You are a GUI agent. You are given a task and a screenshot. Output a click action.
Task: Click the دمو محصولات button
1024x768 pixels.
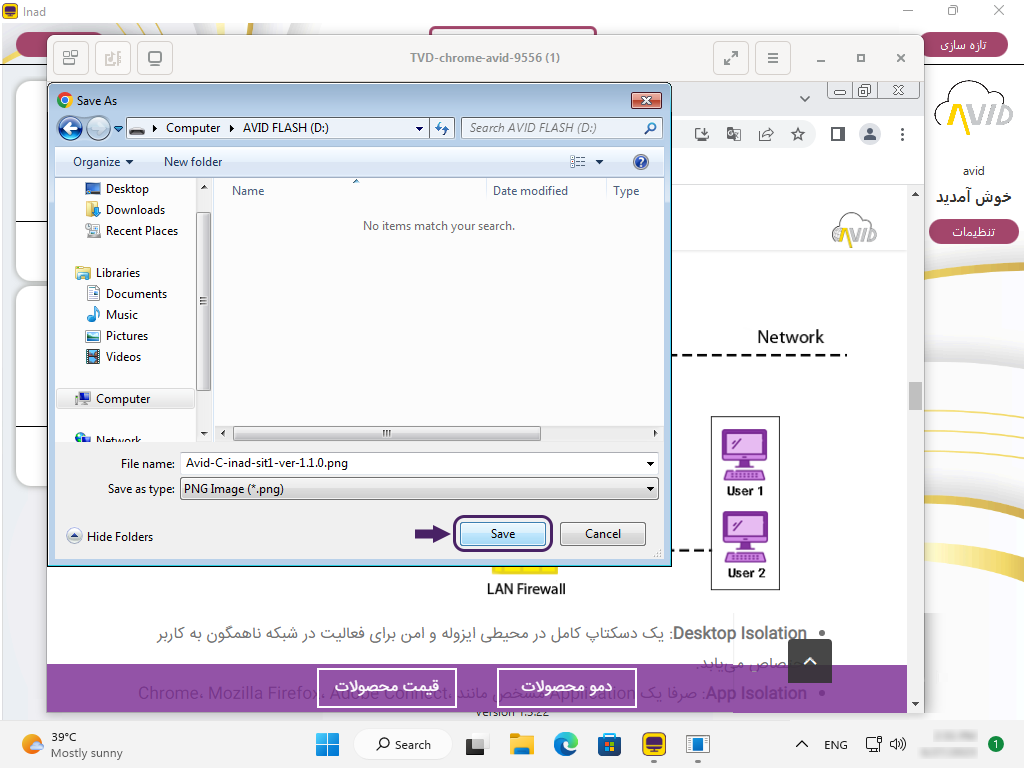pos(566,687)
